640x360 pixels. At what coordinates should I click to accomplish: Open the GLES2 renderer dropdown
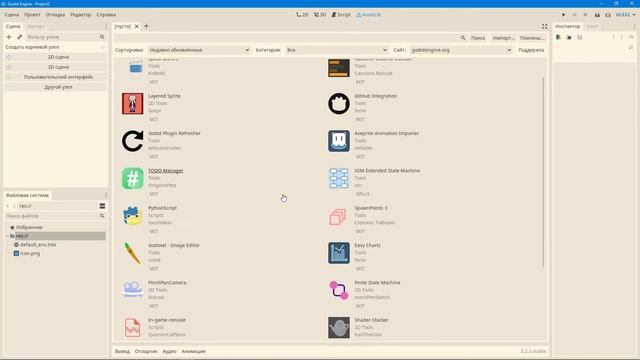coord(626,15)
